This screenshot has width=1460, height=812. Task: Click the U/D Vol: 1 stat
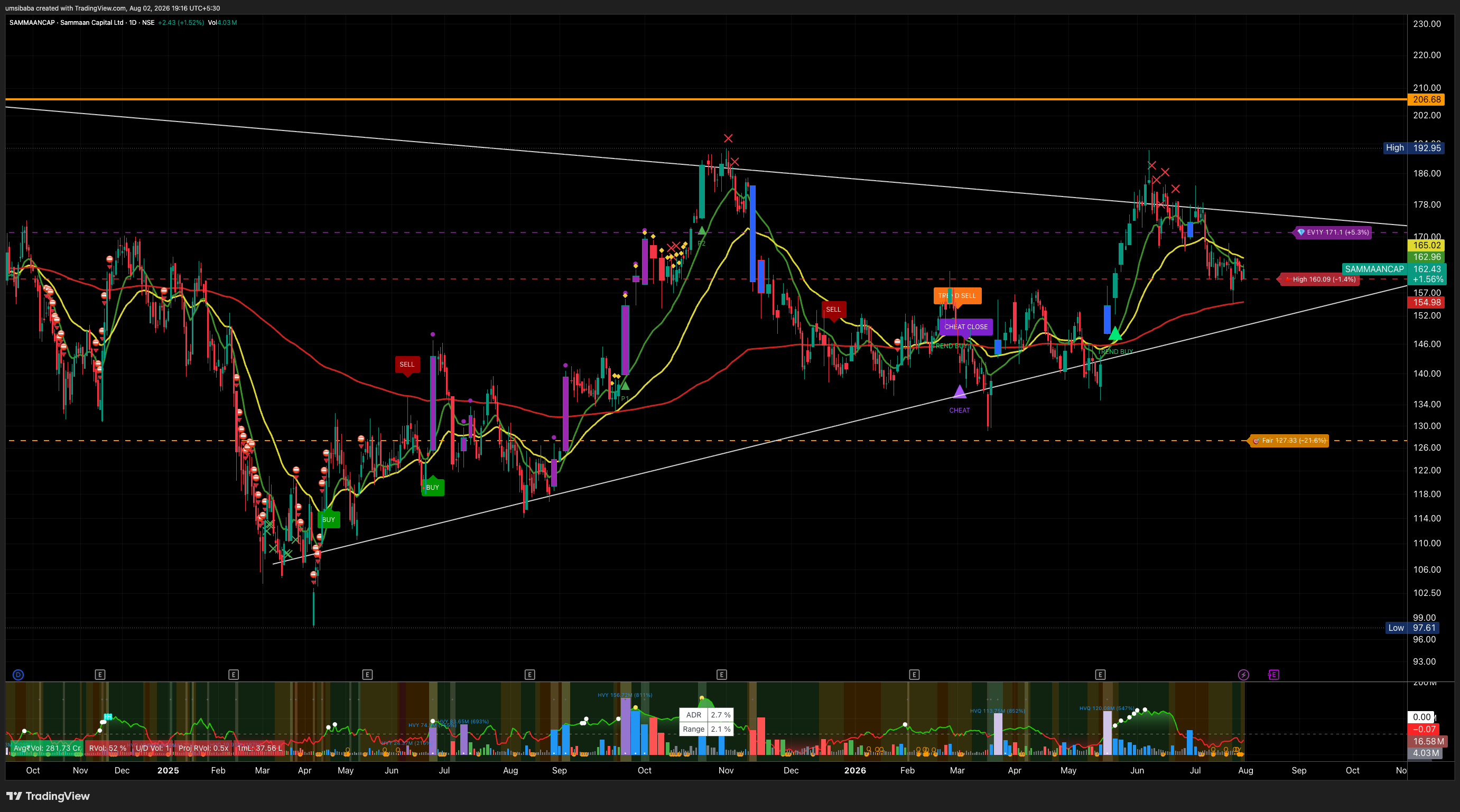tap(153, 748)
